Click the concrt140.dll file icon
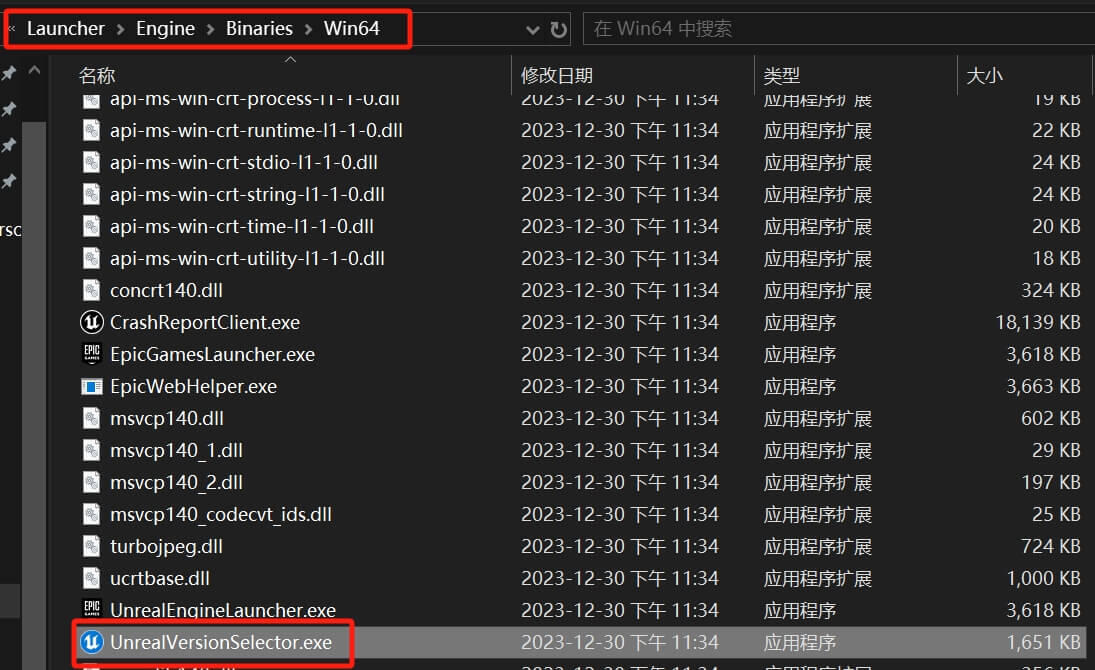 [x=91, y=290]
